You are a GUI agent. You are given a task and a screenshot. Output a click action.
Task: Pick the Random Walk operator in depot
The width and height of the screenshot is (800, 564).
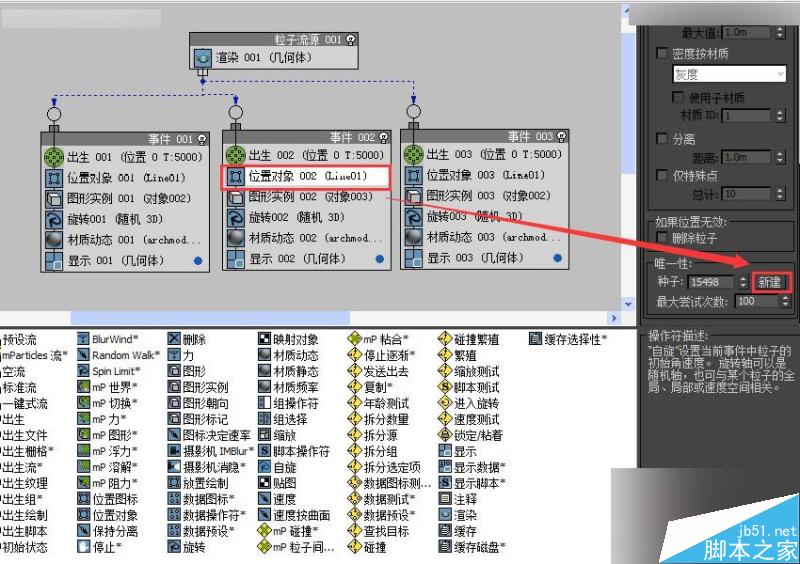click(x=118, y=355)
